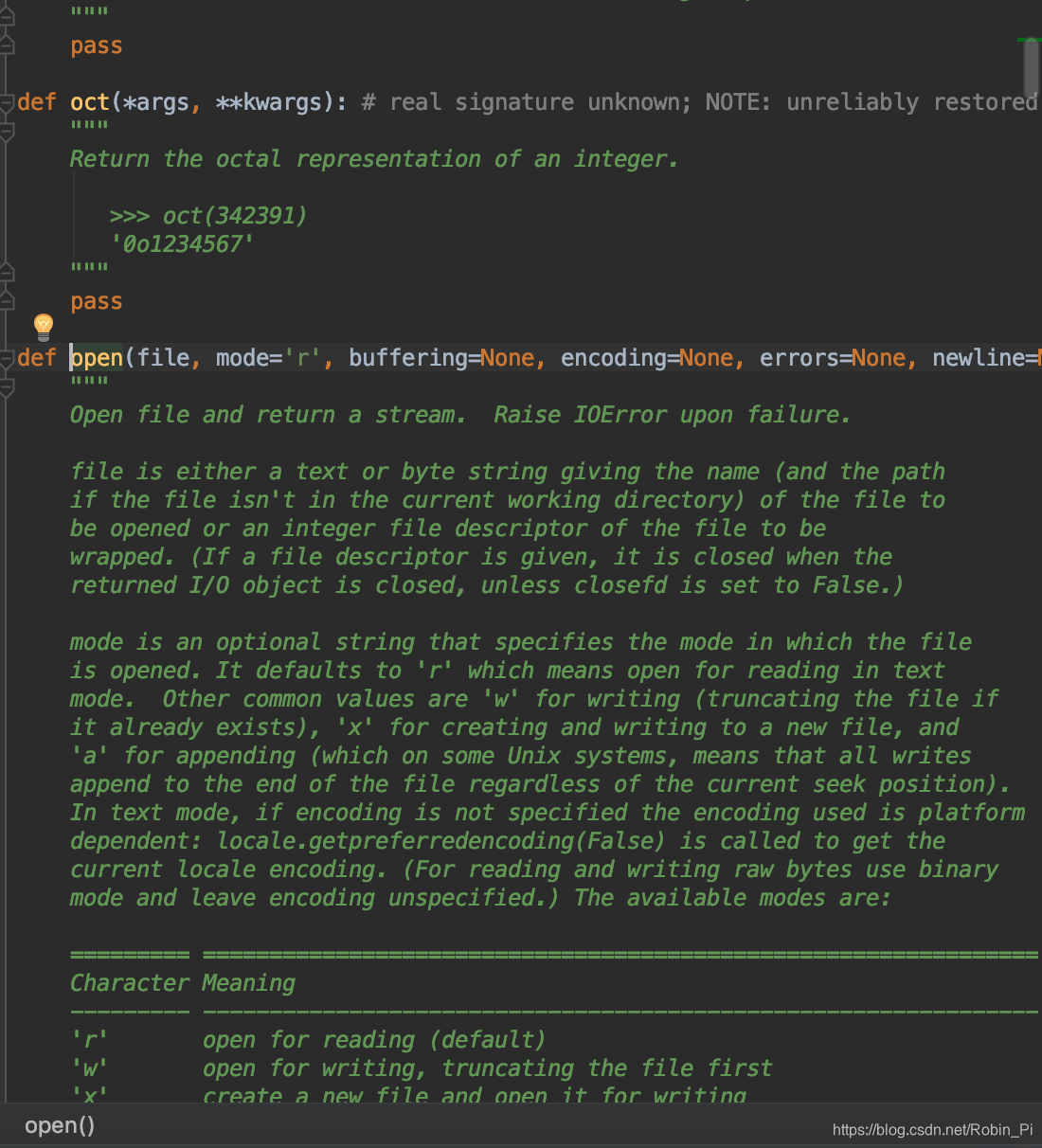Open the yellow lightbulb quick-fix icon

click(x=44, y=327)
